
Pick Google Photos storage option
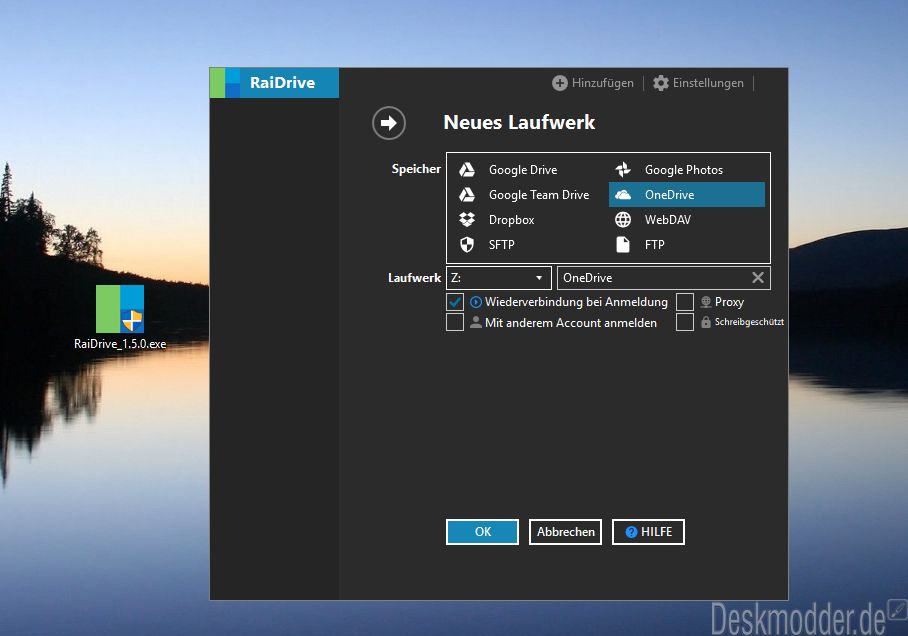click(x=687, y=170)
